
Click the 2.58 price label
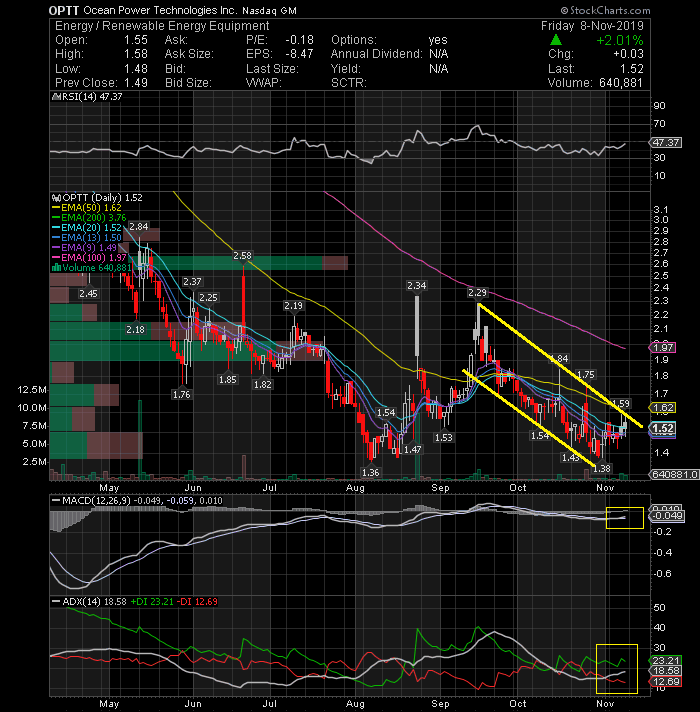coord(242,256)
